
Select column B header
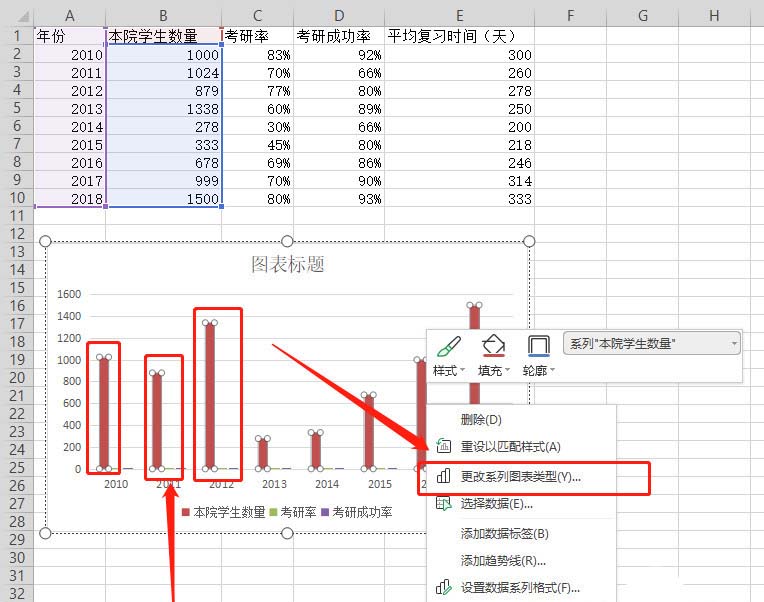[x=163, y=15]
